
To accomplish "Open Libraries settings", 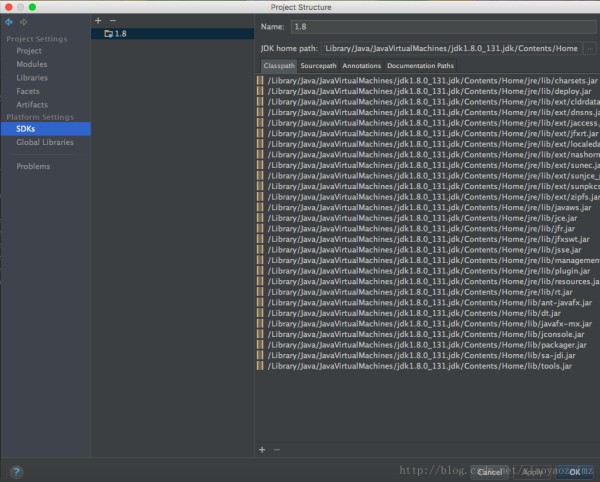I will point(32,78).
